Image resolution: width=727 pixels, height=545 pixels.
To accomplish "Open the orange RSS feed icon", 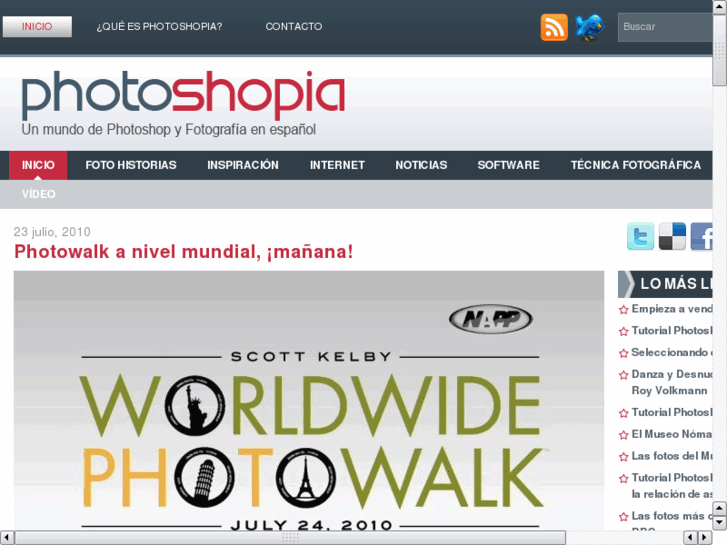I will click(x=554, y=27).
